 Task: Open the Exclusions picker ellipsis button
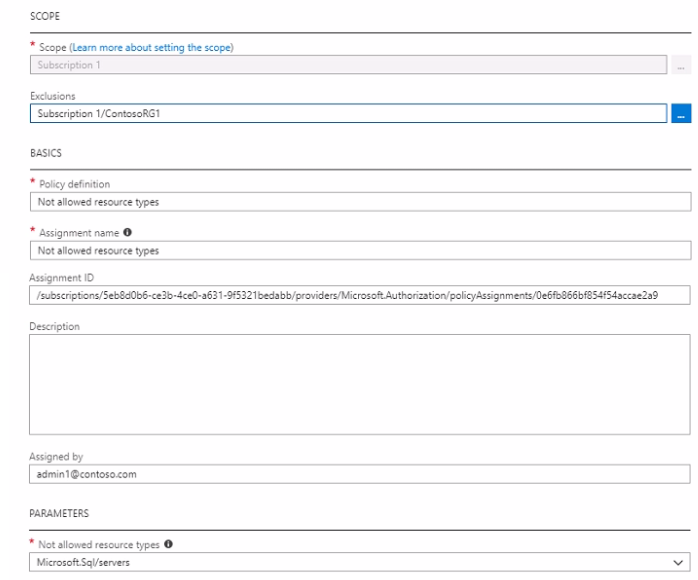coord(681,114)
